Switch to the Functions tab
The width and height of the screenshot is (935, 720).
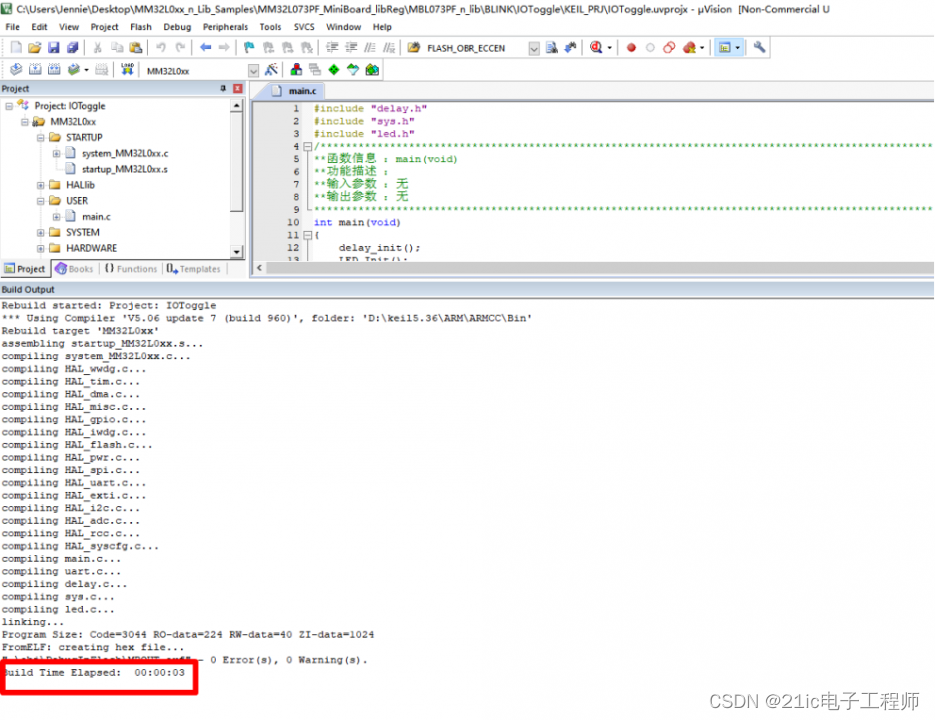point(134,268)
